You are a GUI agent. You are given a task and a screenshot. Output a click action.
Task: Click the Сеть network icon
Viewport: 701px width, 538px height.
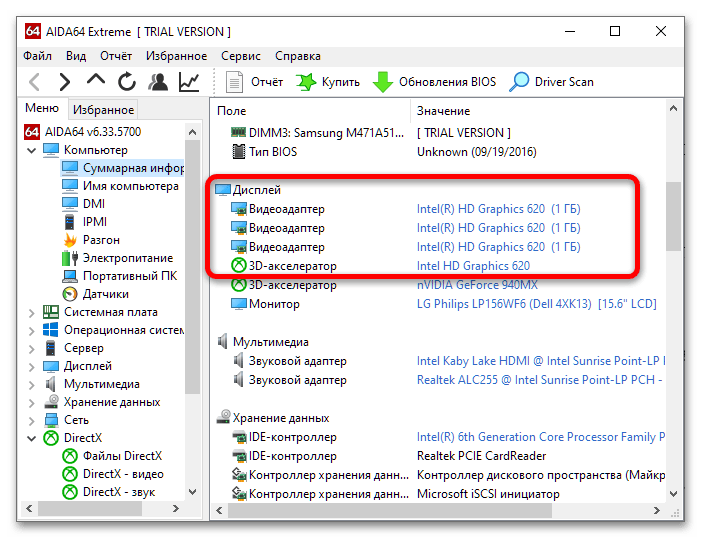pyautogui.click(x=51, y=420)
